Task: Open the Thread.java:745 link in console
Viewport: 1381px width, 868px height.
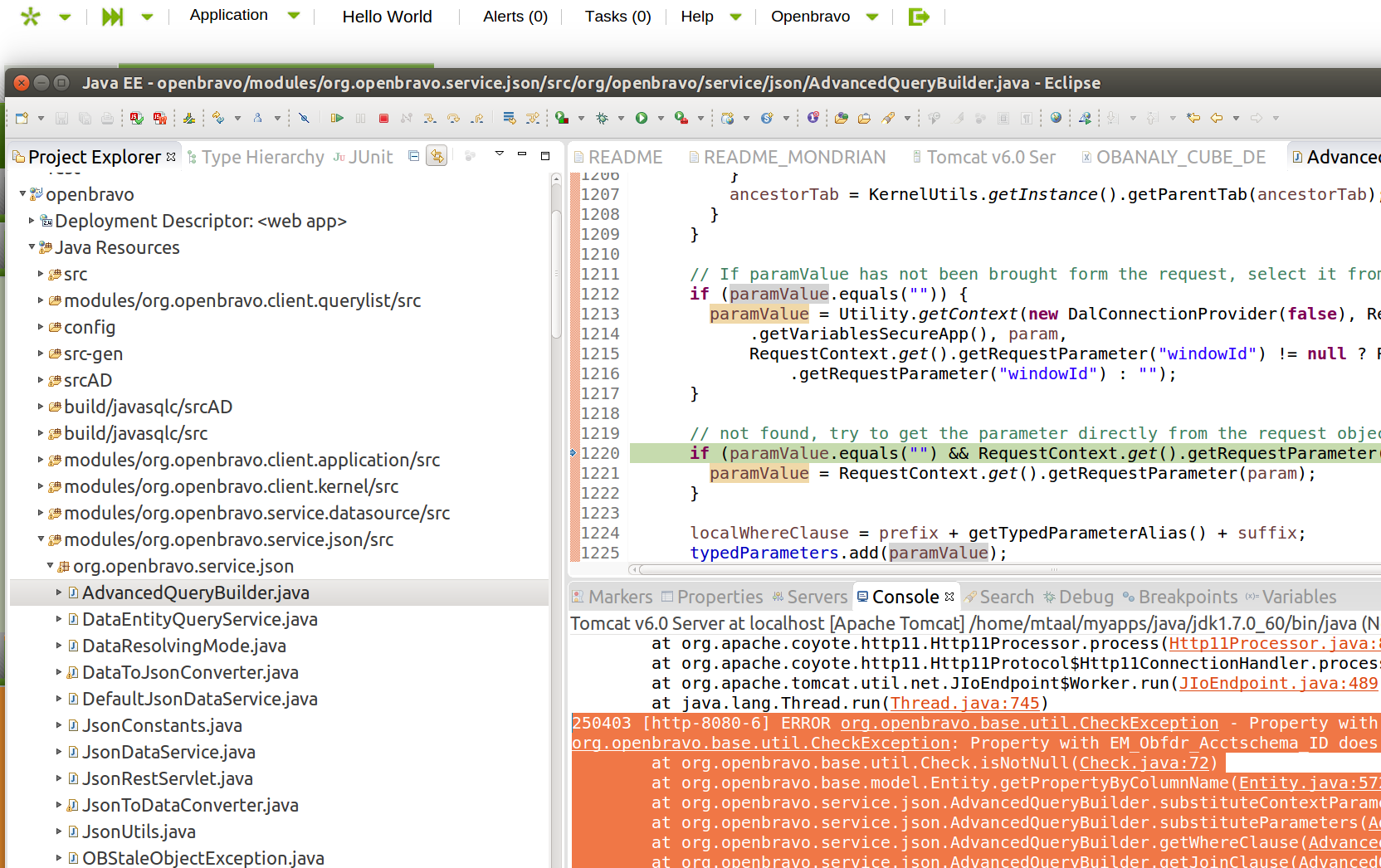Action: [x=964, y=703]
